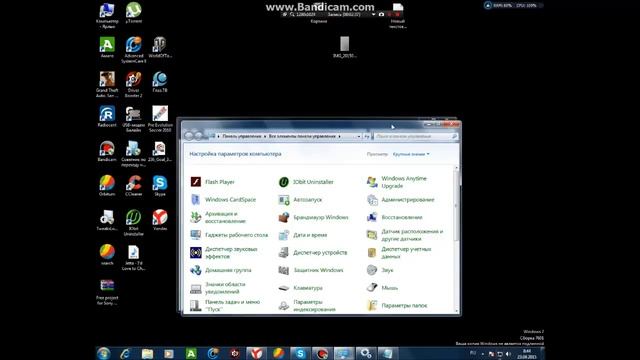Select the Компьютер desktop shortcut

click(107, 16)
